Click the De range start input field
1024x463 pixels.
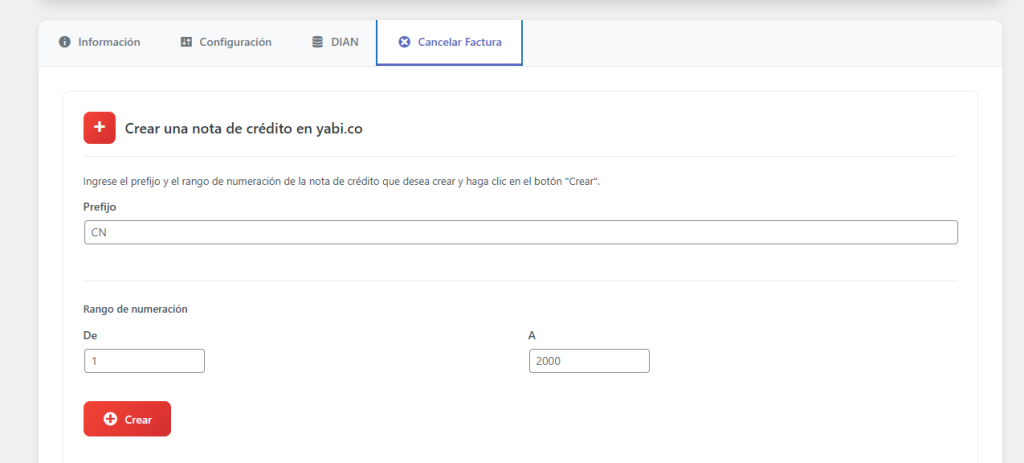(x=144, y=361)
